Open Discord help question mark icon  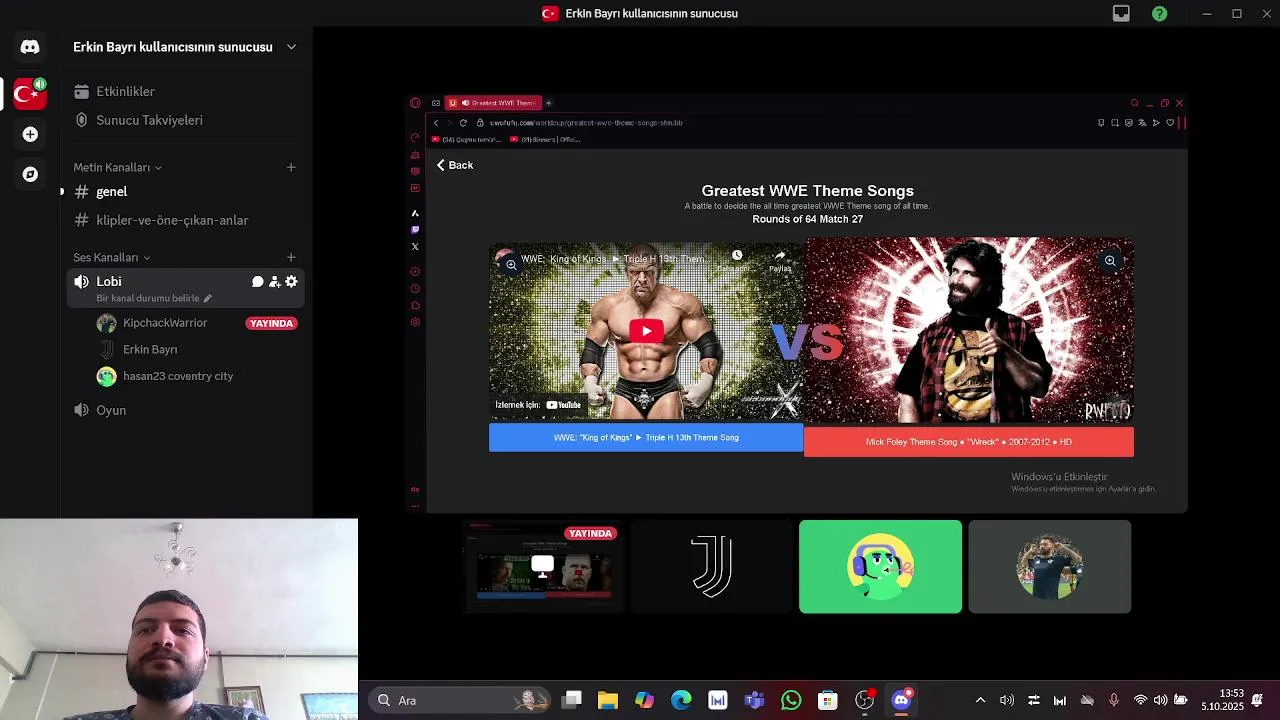coord(1159,13)
